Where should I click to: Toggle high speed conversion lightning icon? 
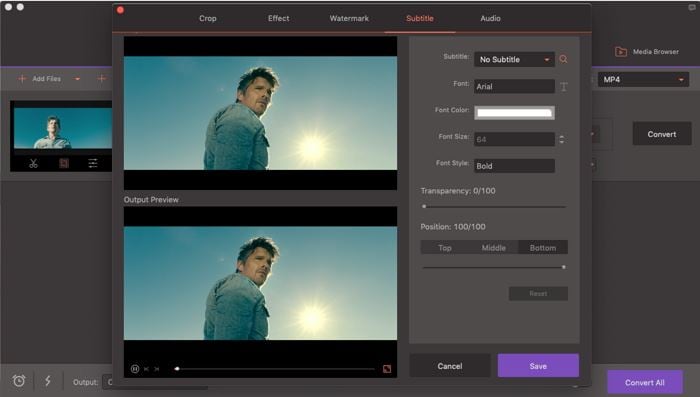click(48, 381)
